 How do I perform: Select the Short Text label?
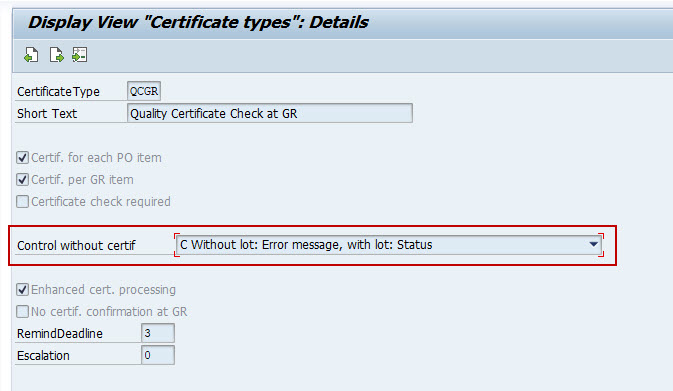pyautogui.click(x=47, y=113)
